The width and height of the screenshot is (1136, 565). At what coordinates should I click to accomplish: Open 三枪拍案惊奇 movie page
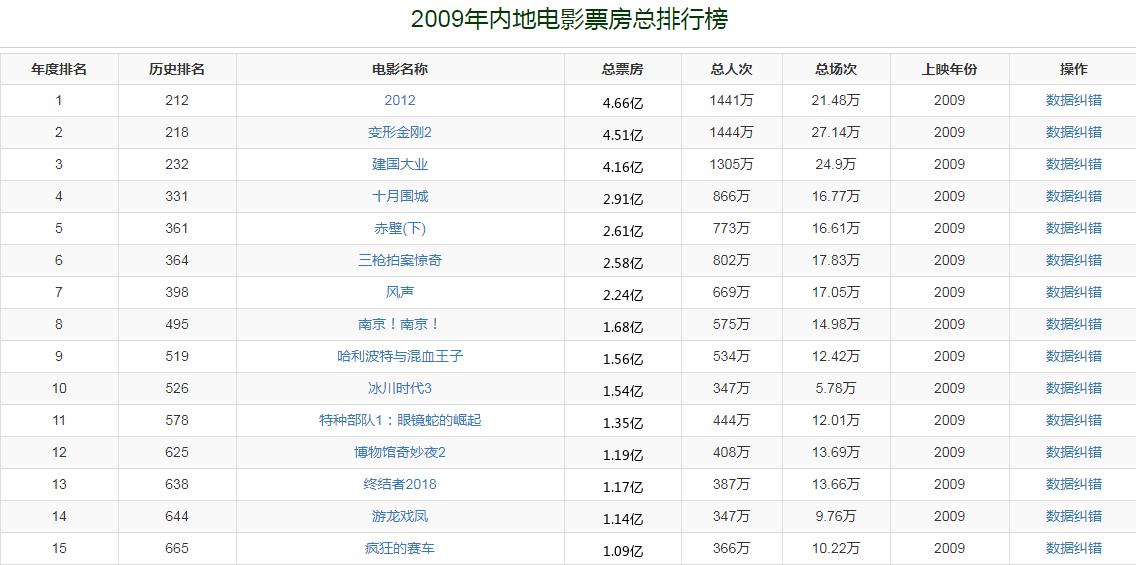tap(399, 260)
